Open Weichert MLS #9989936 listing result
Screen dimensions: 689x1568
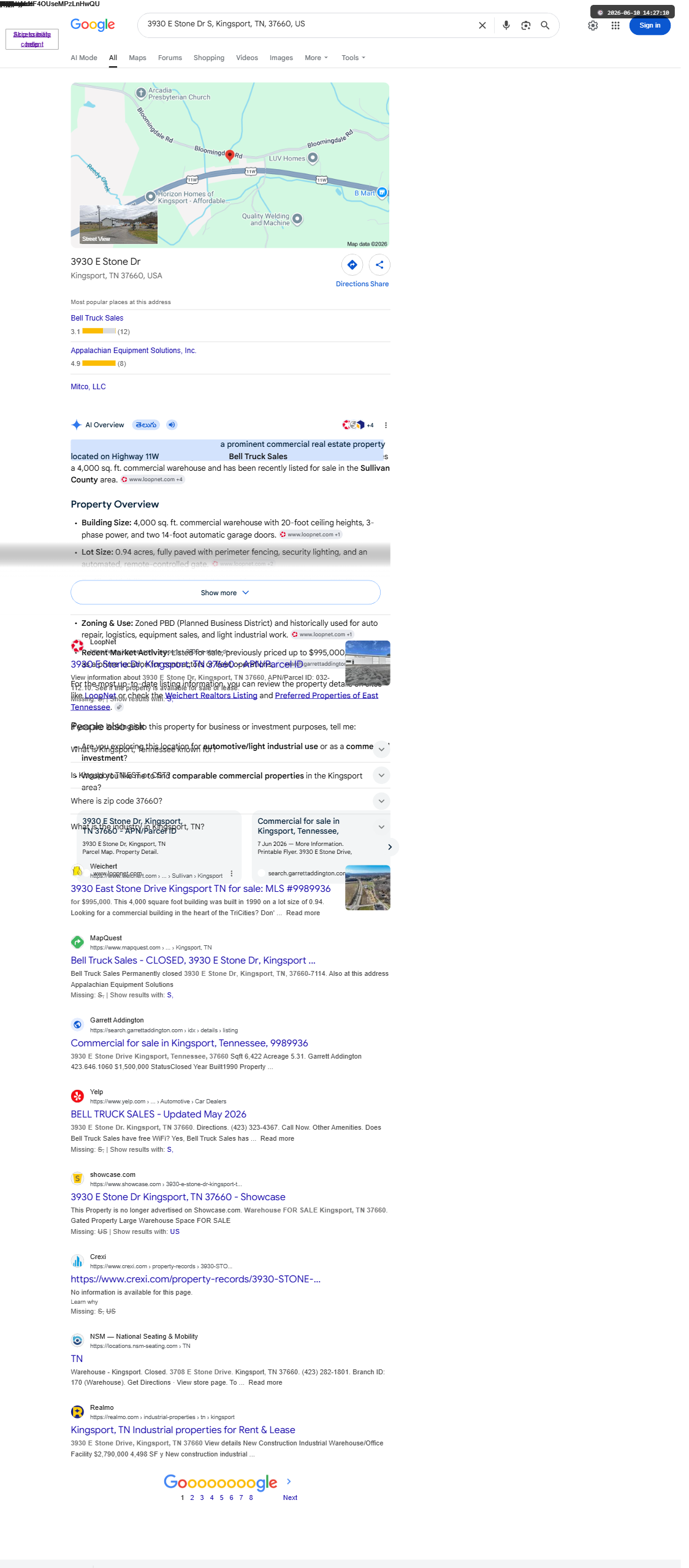[200, 889]
